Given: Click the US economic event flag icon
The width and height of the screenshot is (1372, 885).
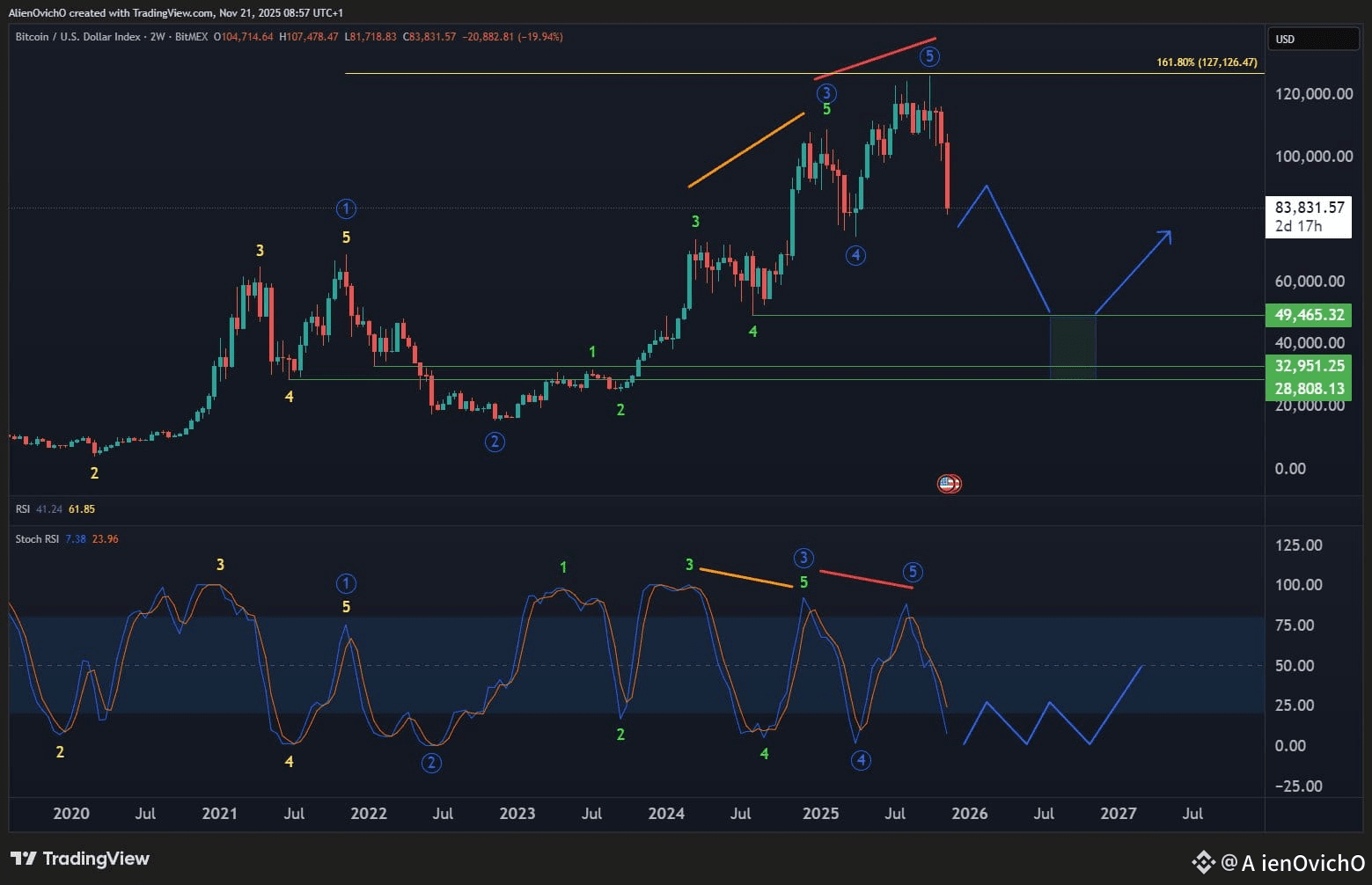Looking at the screenshot, I should (x=948, y=483).
